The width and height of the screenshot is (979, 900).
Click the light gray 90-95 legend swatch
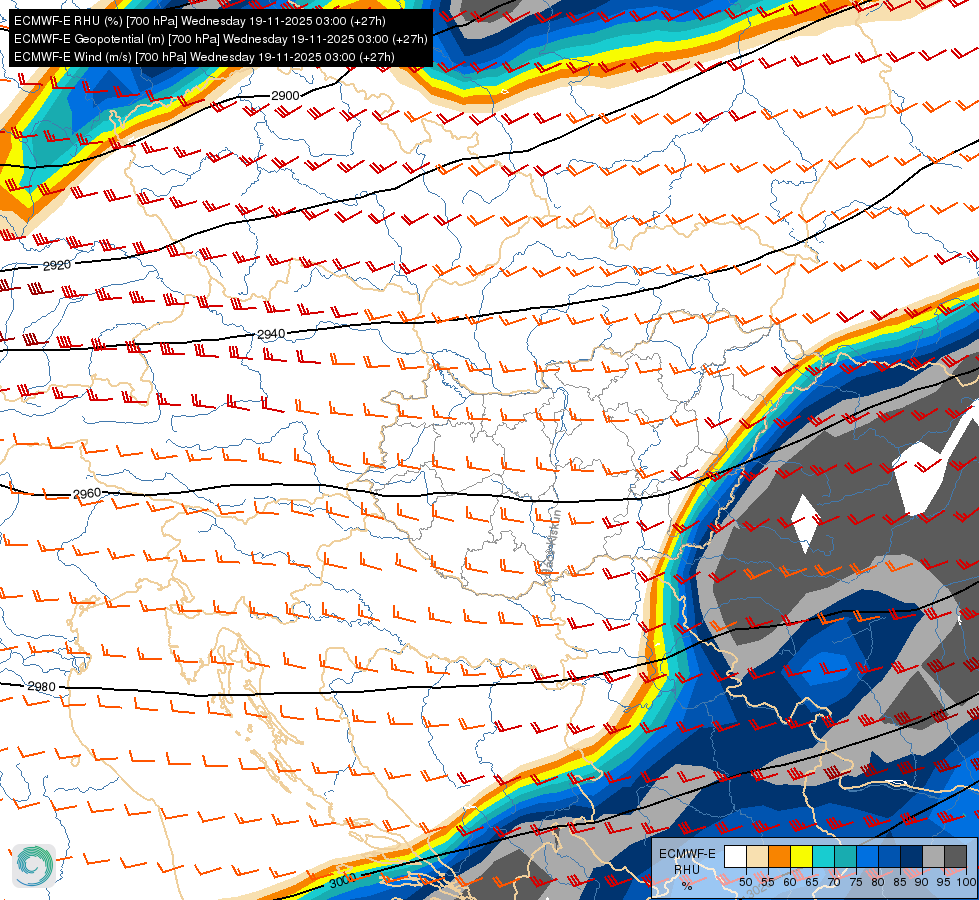click(x=933, y=856)
